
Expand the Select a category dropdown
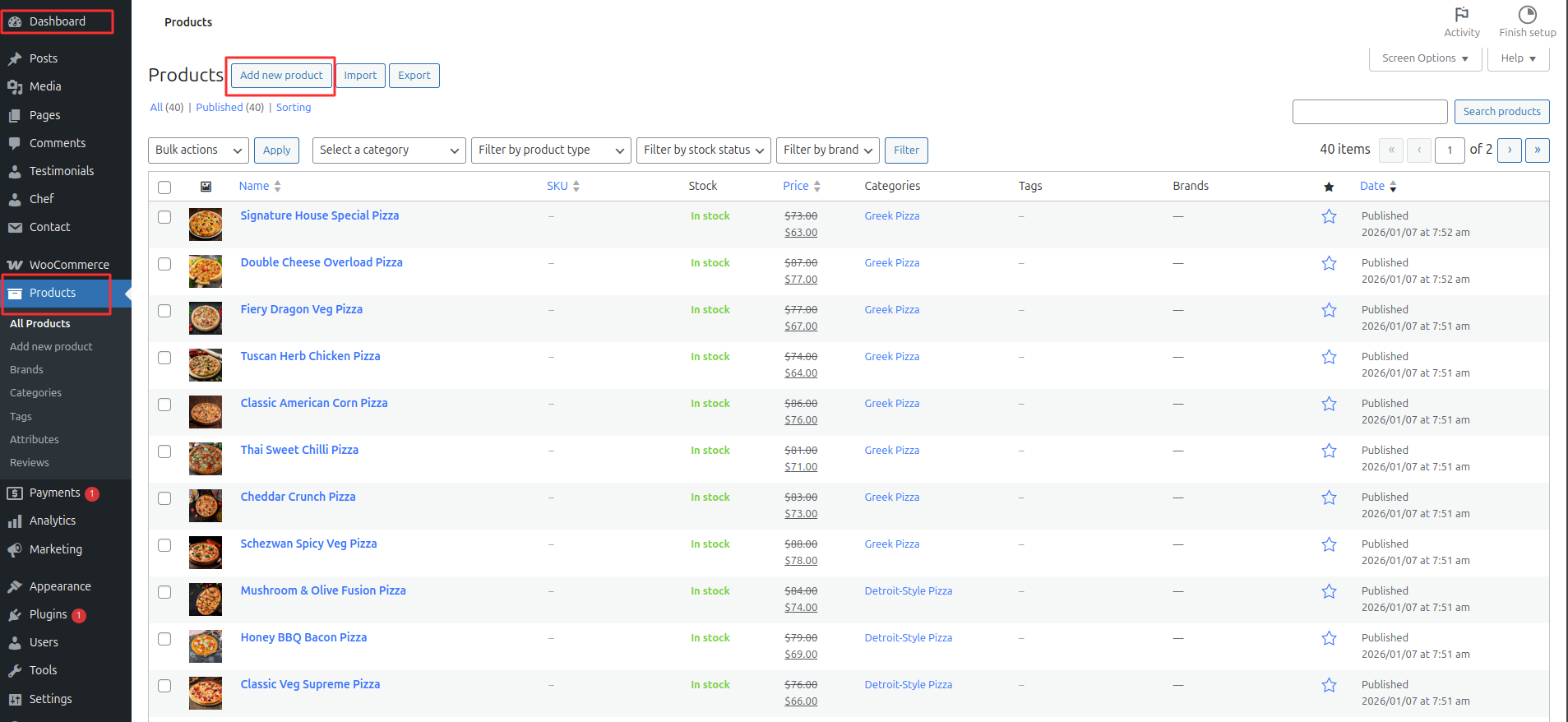(x=388, y=150)
